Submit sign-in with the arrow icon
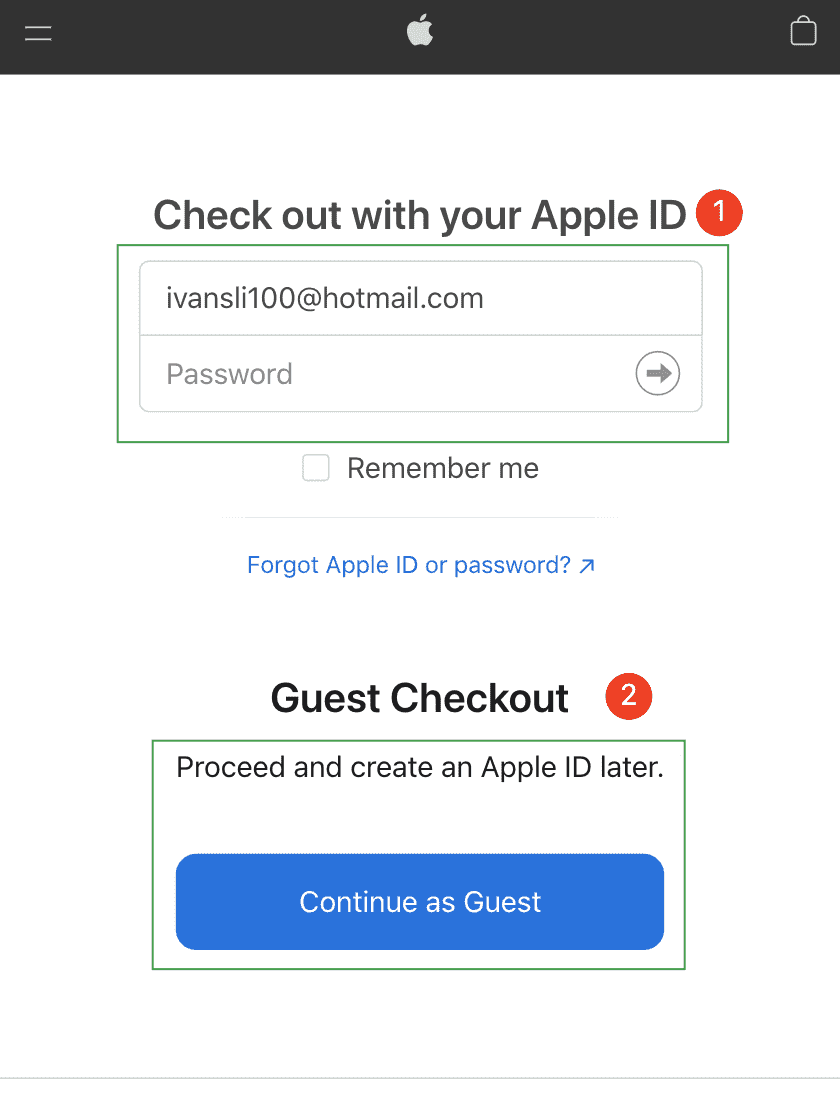Viewport: 840px width, 1106px height. click(x=657, y=373)
